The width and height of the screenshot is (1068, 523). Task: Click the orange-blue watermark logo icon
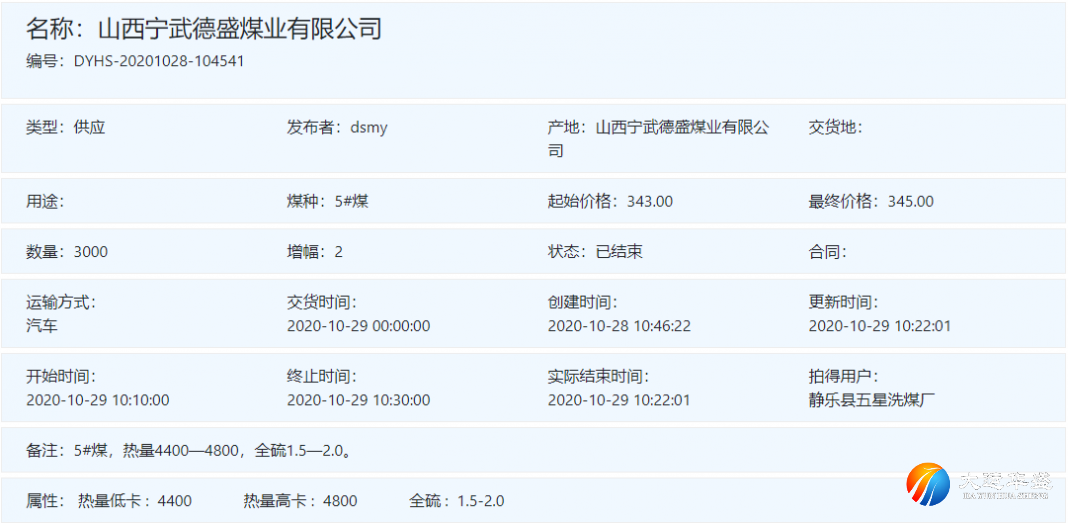tap(928, 485)
